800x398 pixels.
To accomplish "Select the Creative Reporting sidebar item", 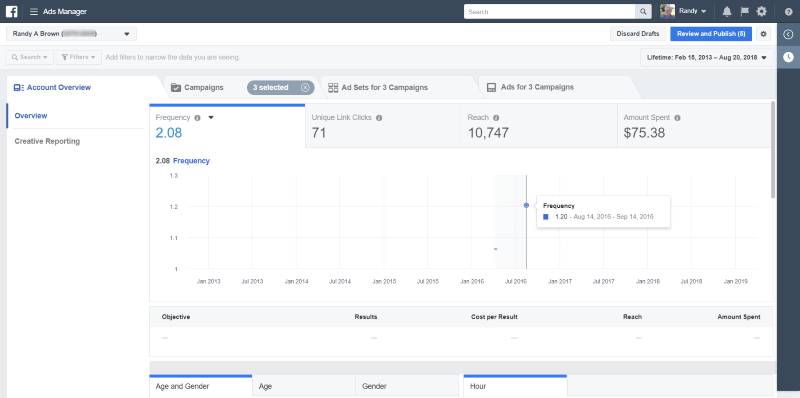I will pyautogui.click(x=47, y=141).
